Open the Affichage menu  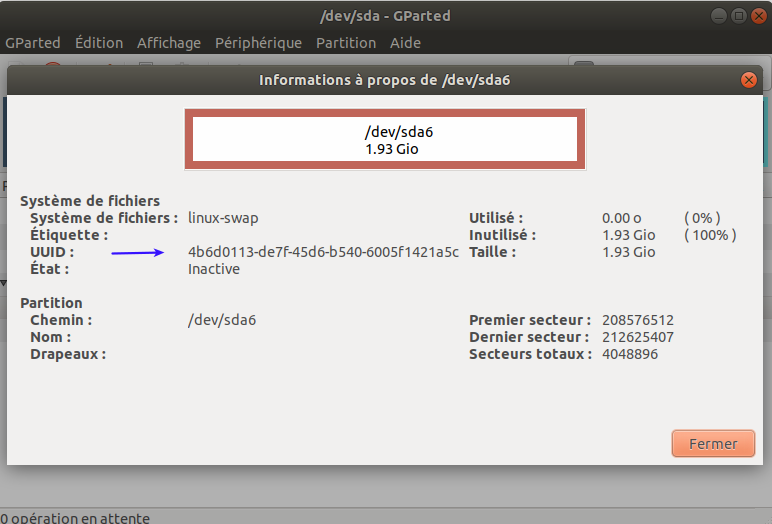169,43
